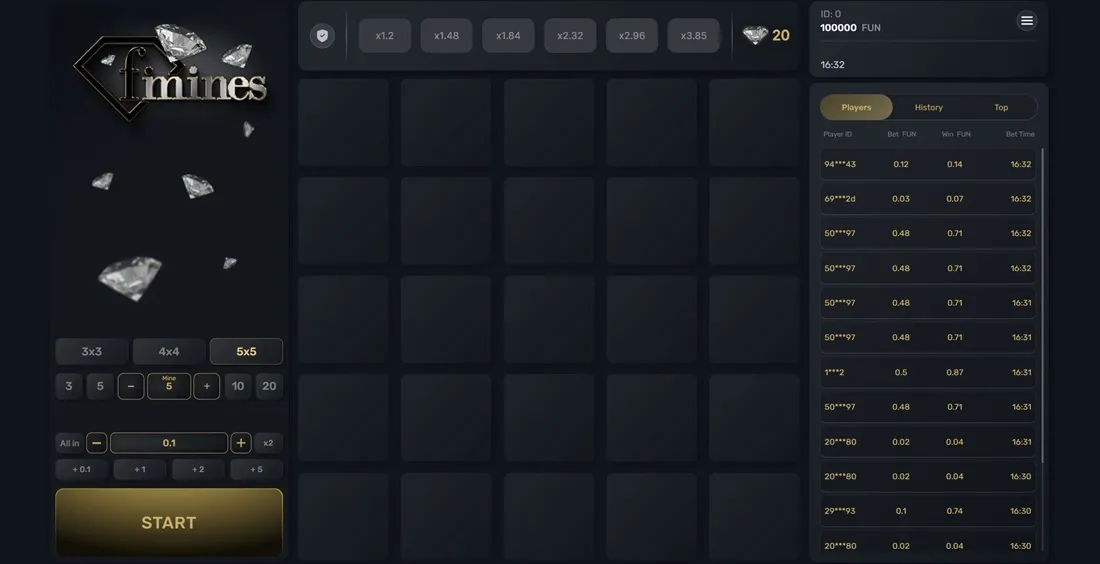This screenshot has height=564, width=1100.
Task: Click the provably fair shield icon
Action: pyautogui.click(x=322, y=36)
